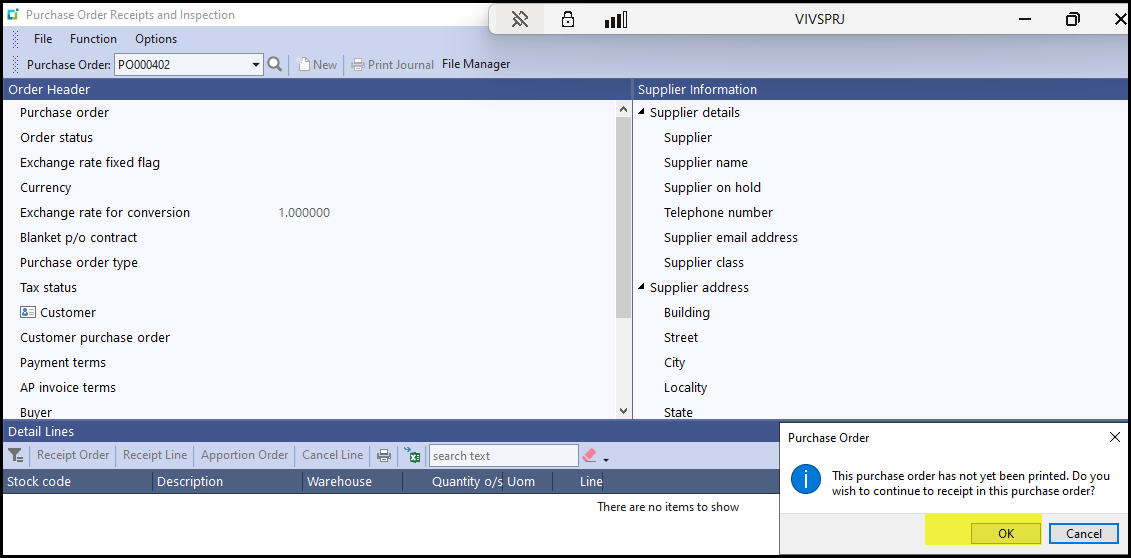Image resolution: width=1131 pixels, height=558 pixels.
Task: Click the Order Header scroll down arrow
Action: click(624, 410)
